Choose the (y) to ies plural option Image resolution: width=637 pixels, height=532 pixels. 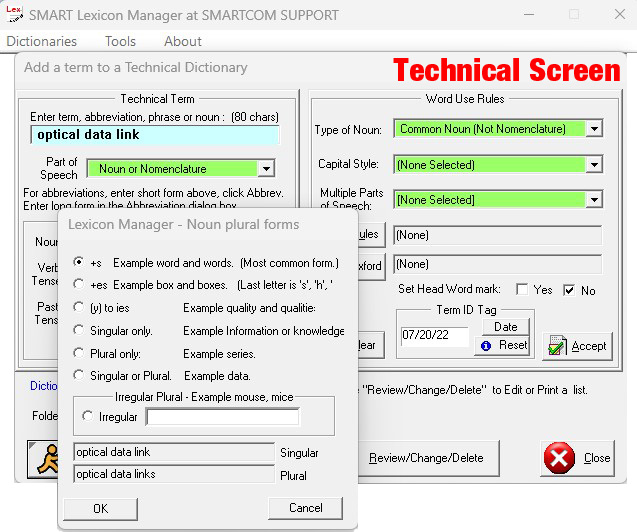(x=79, y=307)
